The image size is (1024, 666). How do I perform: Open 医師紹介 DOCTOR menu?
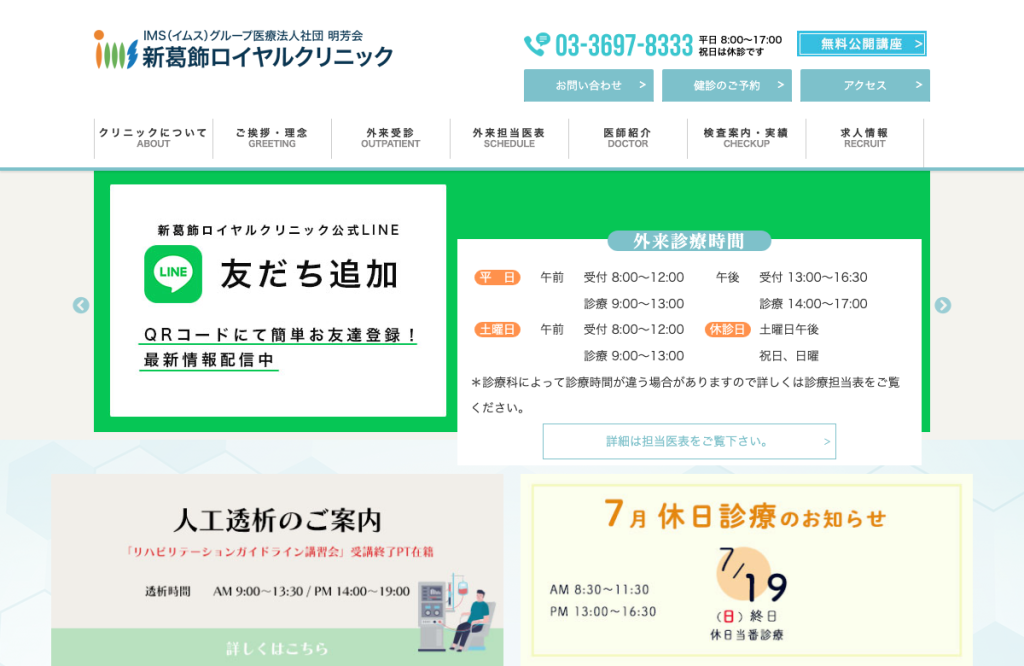point(628,138)
